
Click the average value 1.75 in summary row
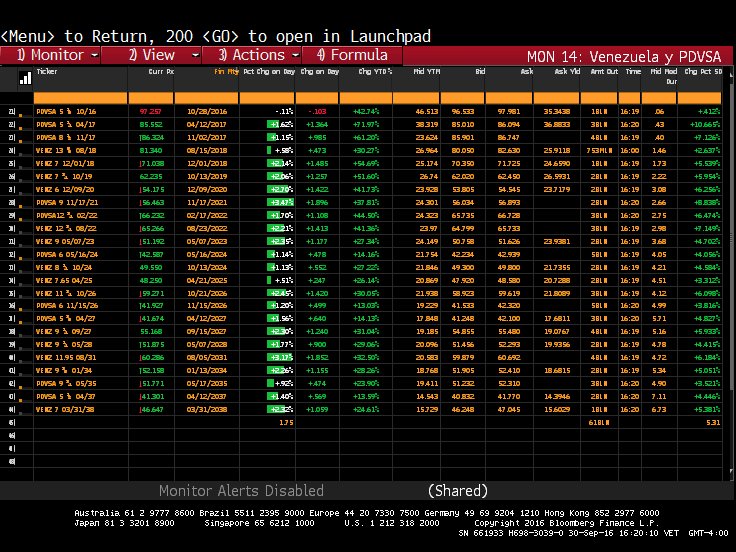click(x=286, y=422)
